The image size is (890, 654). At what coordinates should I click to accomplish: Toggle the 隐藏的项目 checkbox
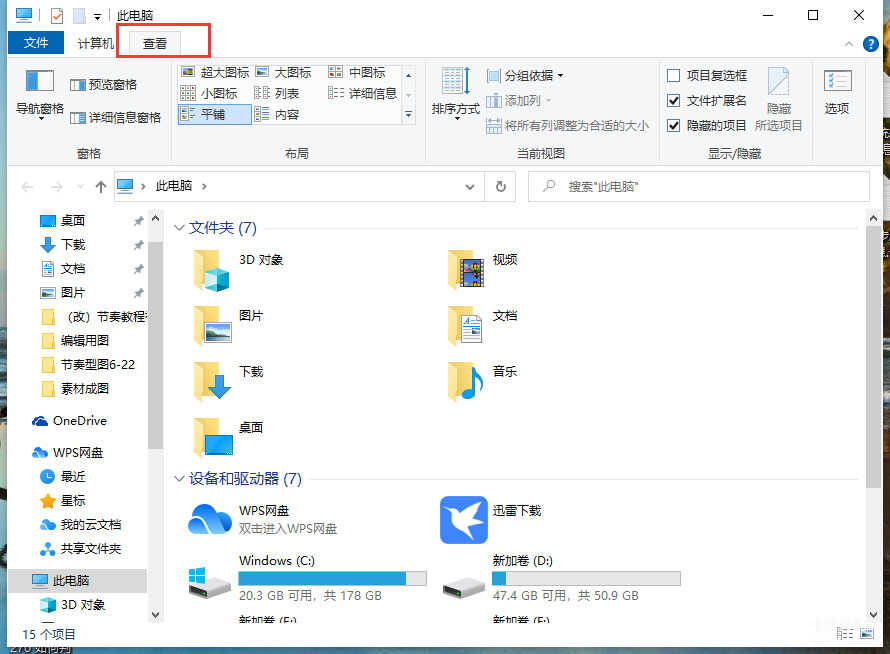pos(674,125)
